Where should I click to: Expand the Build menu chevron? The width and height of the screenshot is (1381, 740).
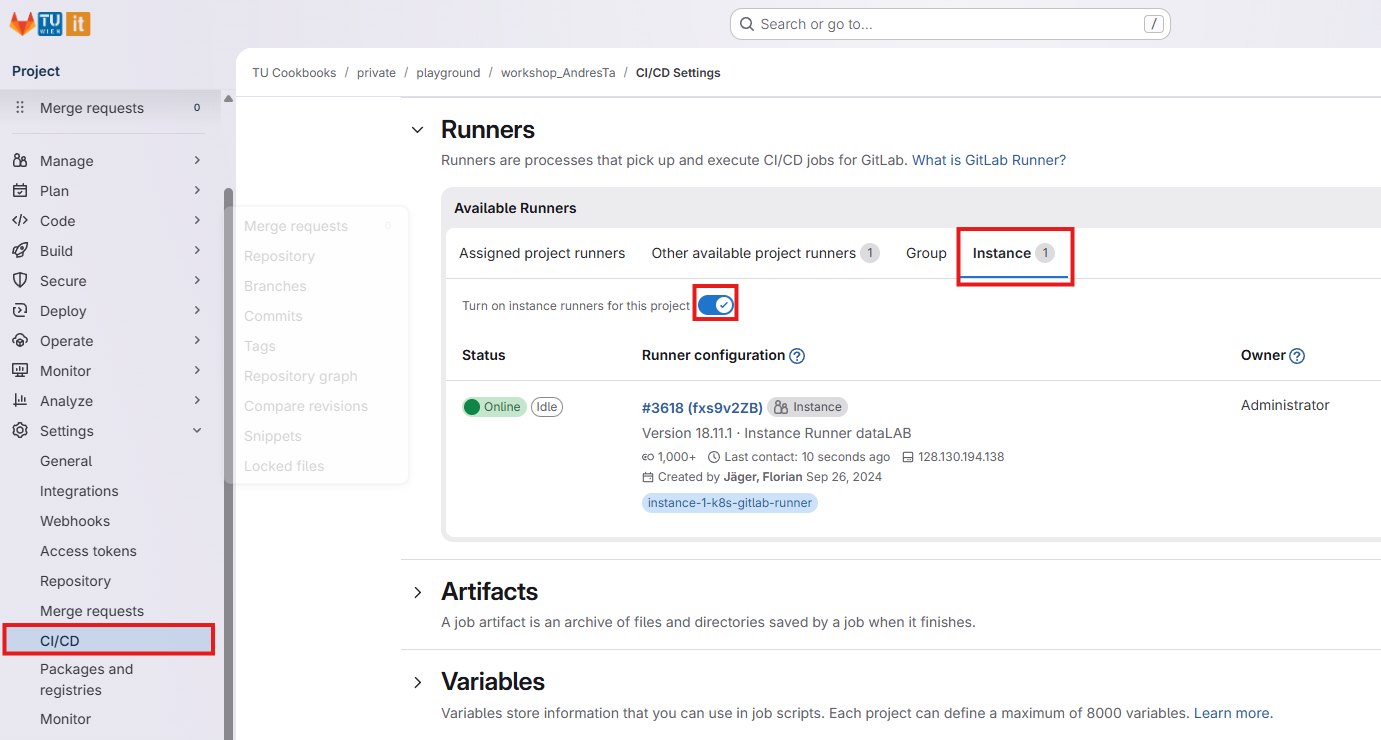(197, 251)
